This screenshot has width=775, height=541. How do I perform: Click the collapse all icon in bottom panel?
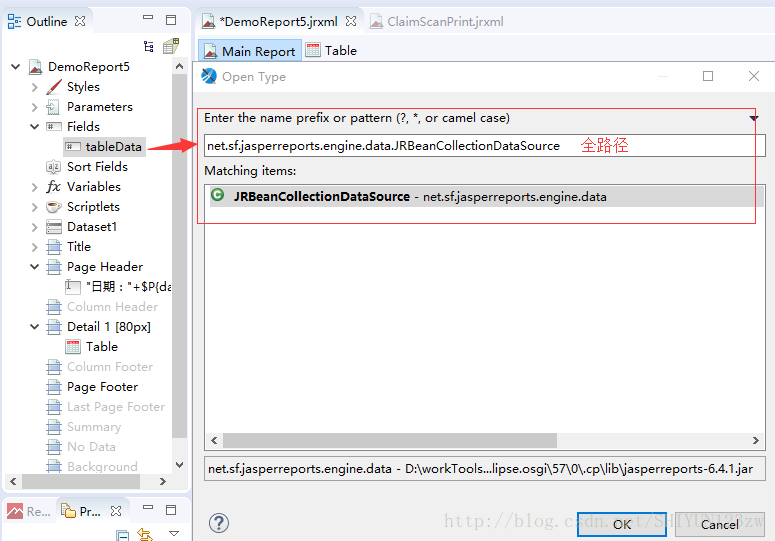click(122, 535)
